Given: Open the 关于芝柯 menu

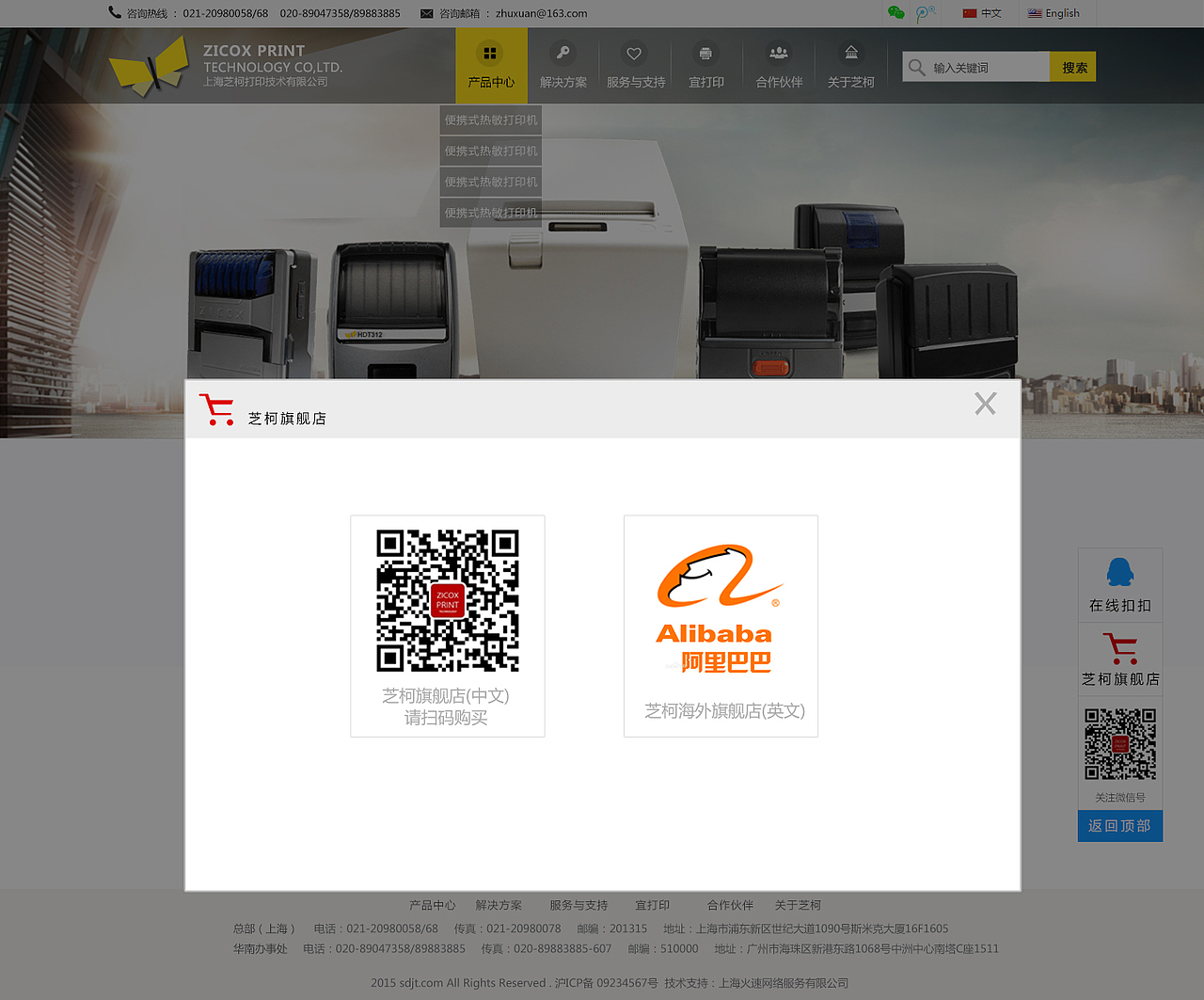Looking at the screenshot, I should (x=851, y=66).
